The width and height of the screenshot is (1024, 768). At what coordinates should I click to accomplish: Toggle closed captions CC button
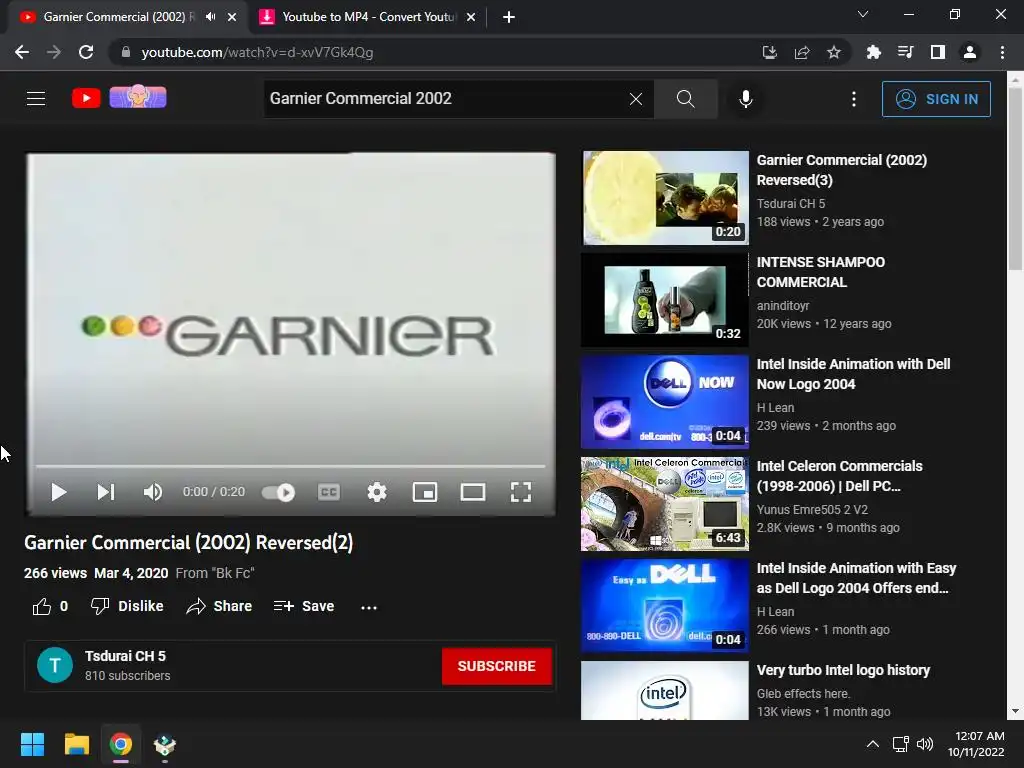328,492
